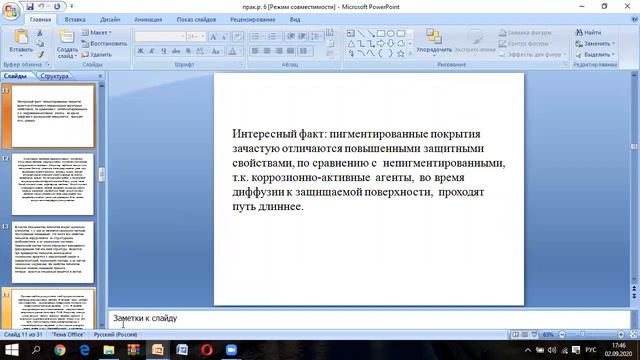
Task: Switch to the Анимация ribbon tab
Action: coord(148,19)
